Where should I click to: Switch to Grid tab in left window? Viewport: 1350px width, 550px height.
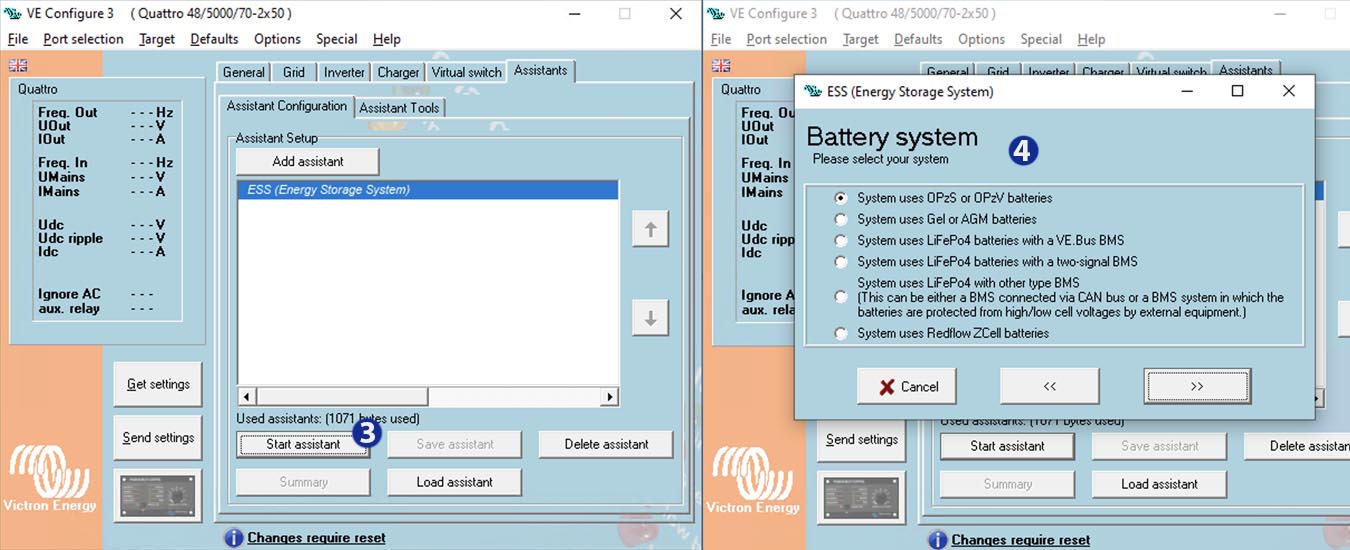coord(294,72)
